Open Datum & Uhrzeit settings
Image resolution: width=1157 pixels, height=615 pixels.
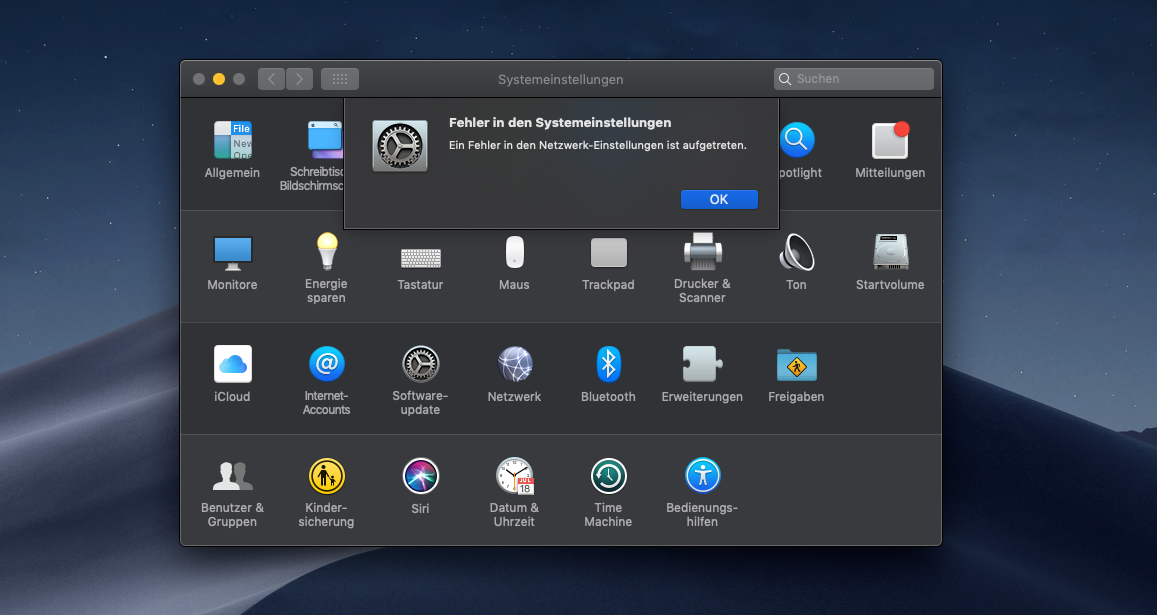514,477
